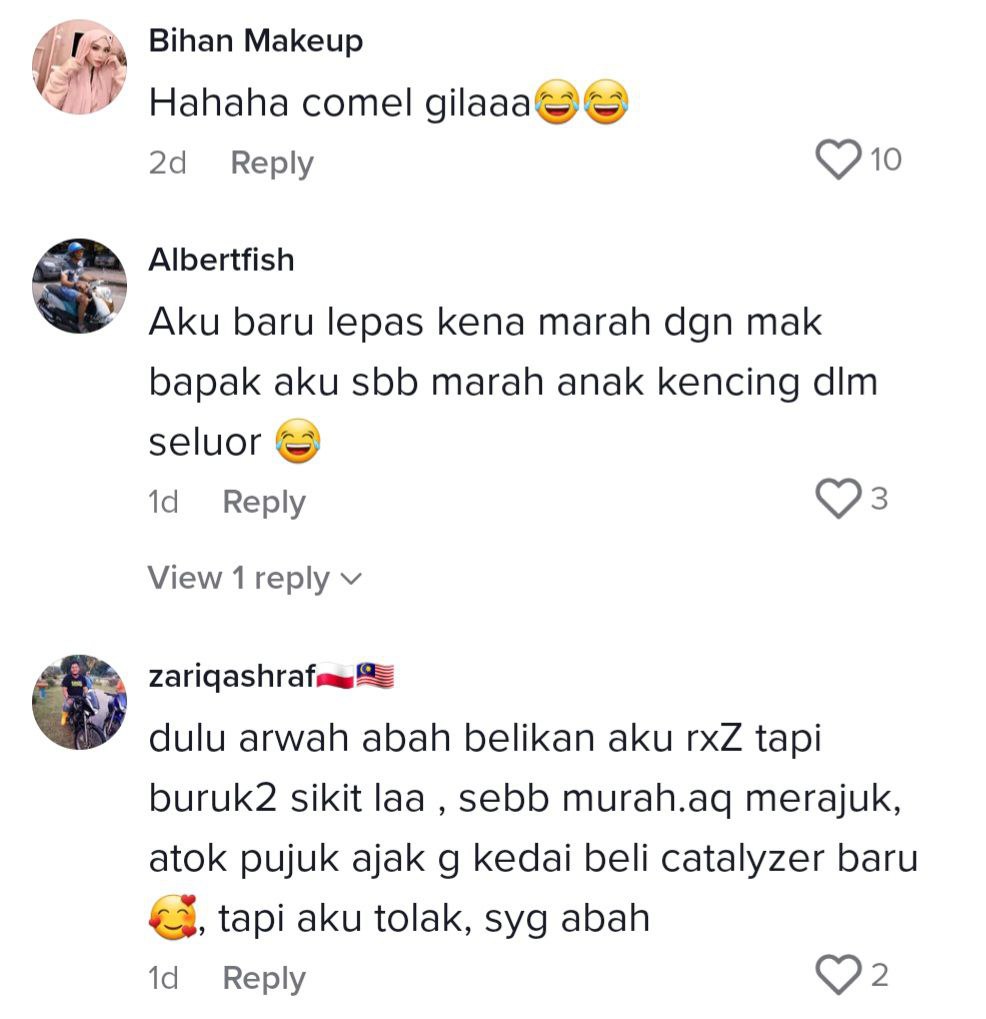Open the Bihan Makeup username link

tap(255, 41)
